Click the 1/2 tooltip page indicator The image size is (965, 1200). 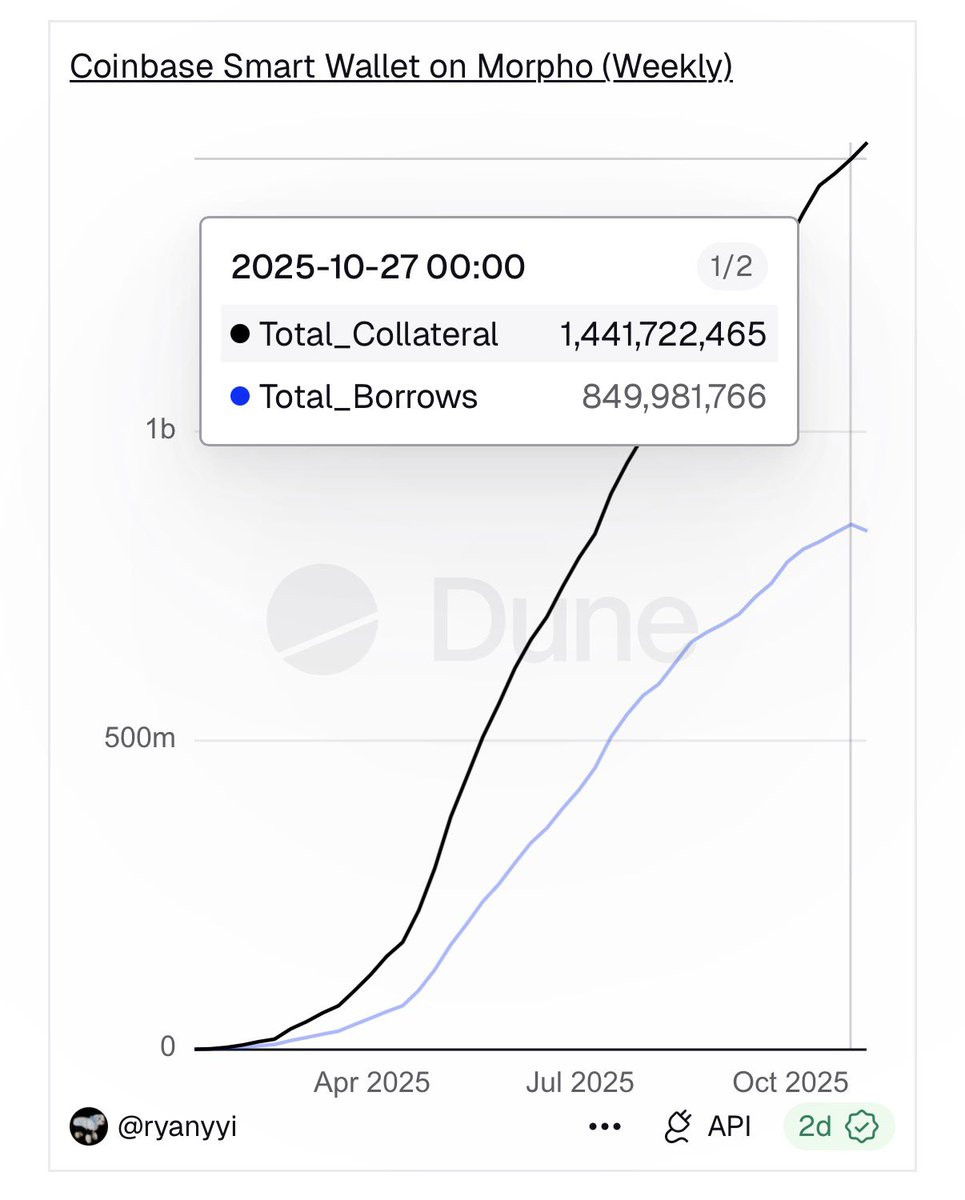click(732, 268)
